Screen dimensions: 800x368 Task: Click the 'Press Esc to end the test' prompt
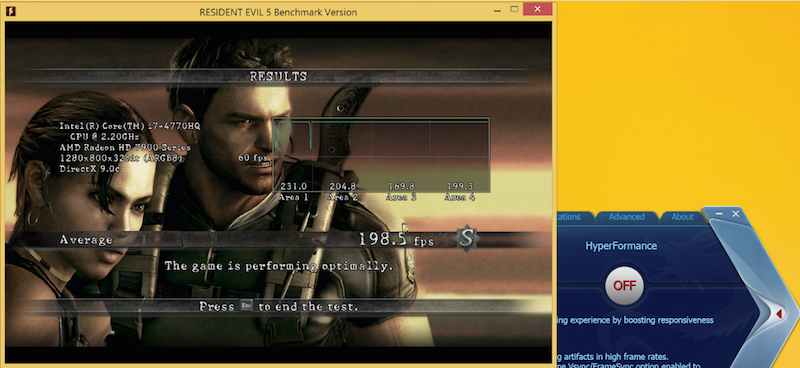[279, 306]
